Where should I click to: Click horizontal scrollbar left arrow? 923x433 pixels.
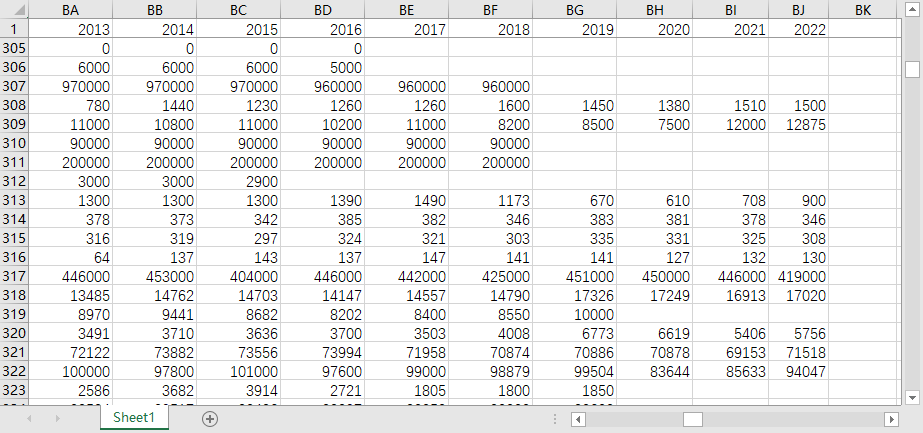[x=579, y=419]
